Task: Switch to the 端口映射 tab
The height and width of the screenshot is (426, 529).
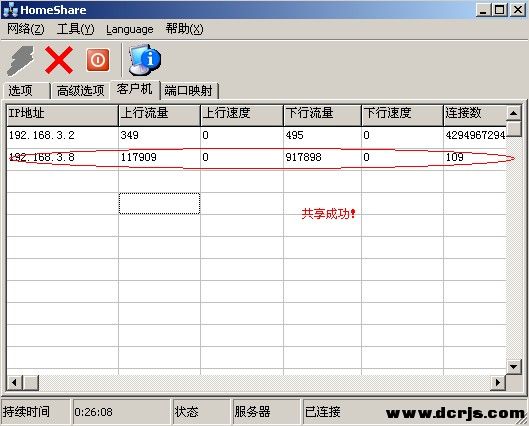Action: (190, 91)
